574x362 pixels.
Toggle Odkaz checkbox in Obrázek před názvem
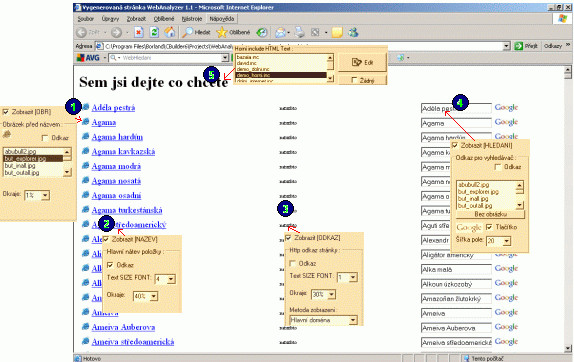tap(45, 138)
